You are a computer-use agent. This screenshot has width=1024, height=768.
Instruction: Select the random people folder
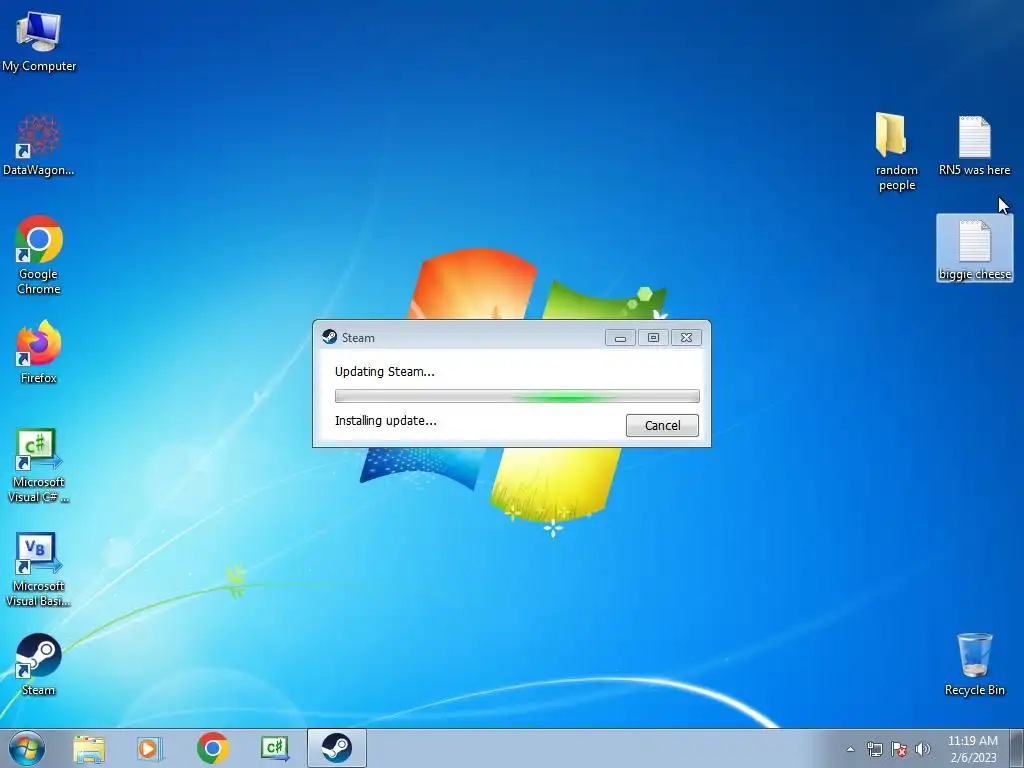897,152
